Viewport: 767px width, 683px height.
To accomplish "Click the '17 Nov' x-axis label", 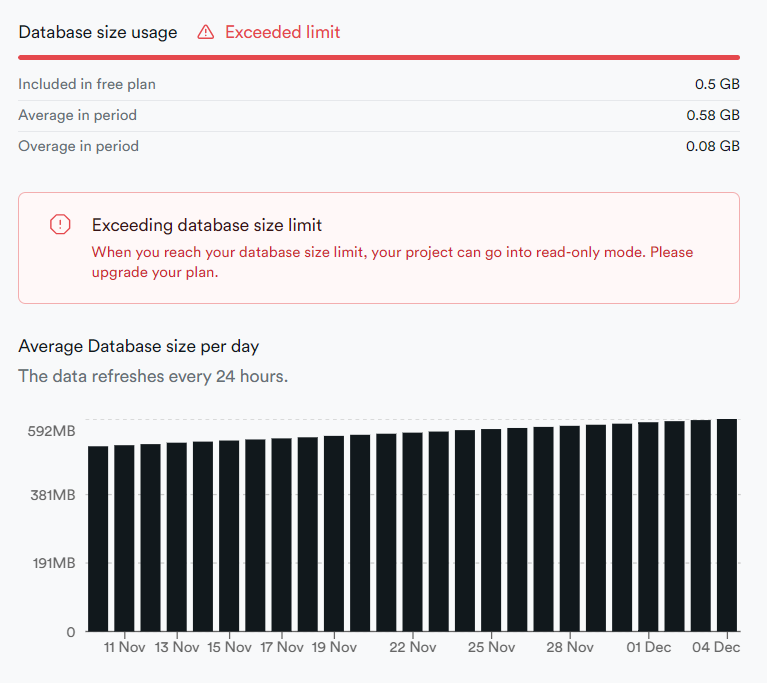I will click(x=282, y=647).
